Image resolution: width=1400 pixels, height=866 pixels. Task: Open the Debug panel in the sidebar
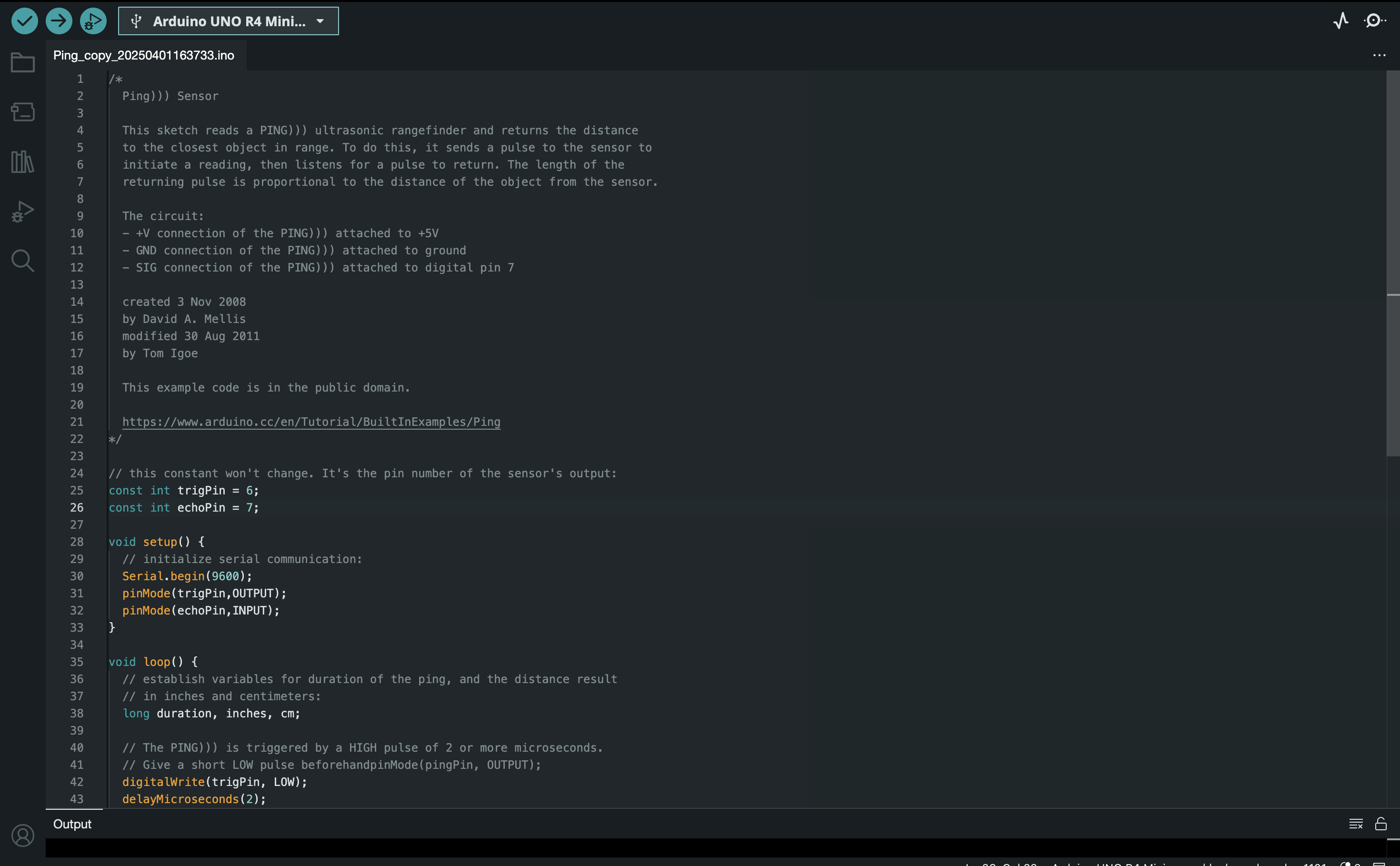pos(23,211)
